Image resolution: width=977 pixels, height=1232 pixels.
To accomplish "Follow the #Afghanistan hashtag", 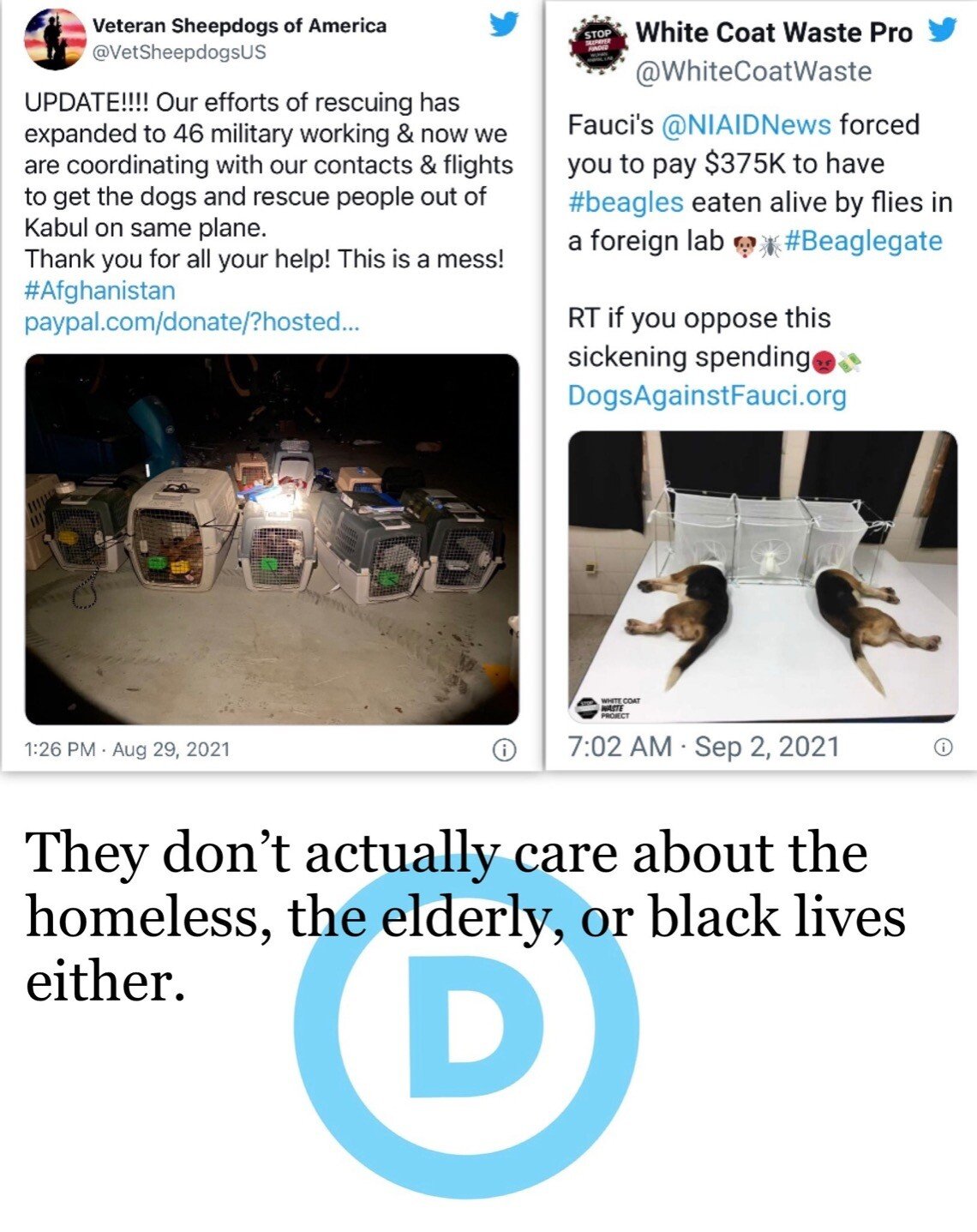I will click(99, 291).
